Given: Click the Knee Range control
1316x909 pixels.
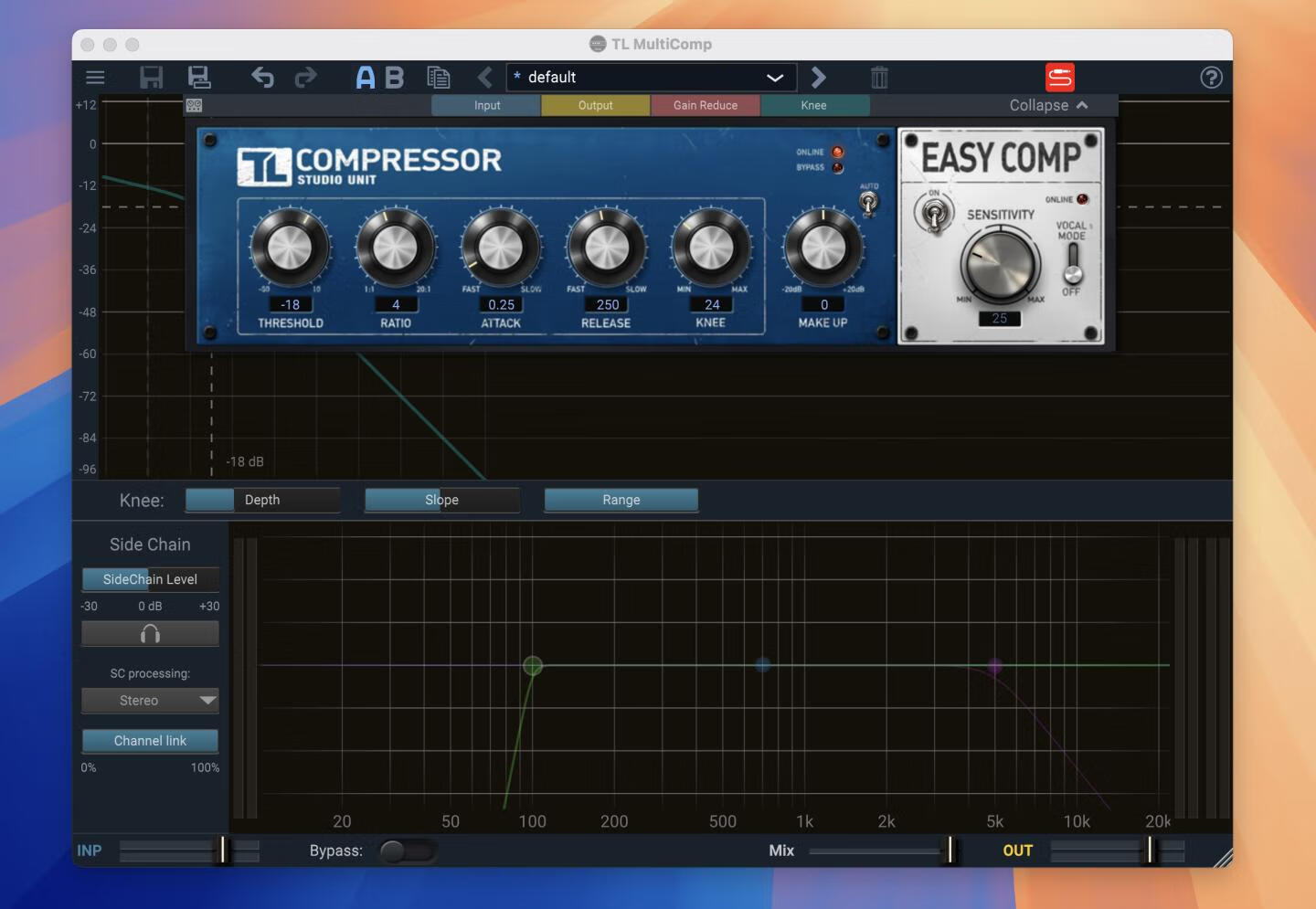Looking at the screenshot, I should pos(621,500).
